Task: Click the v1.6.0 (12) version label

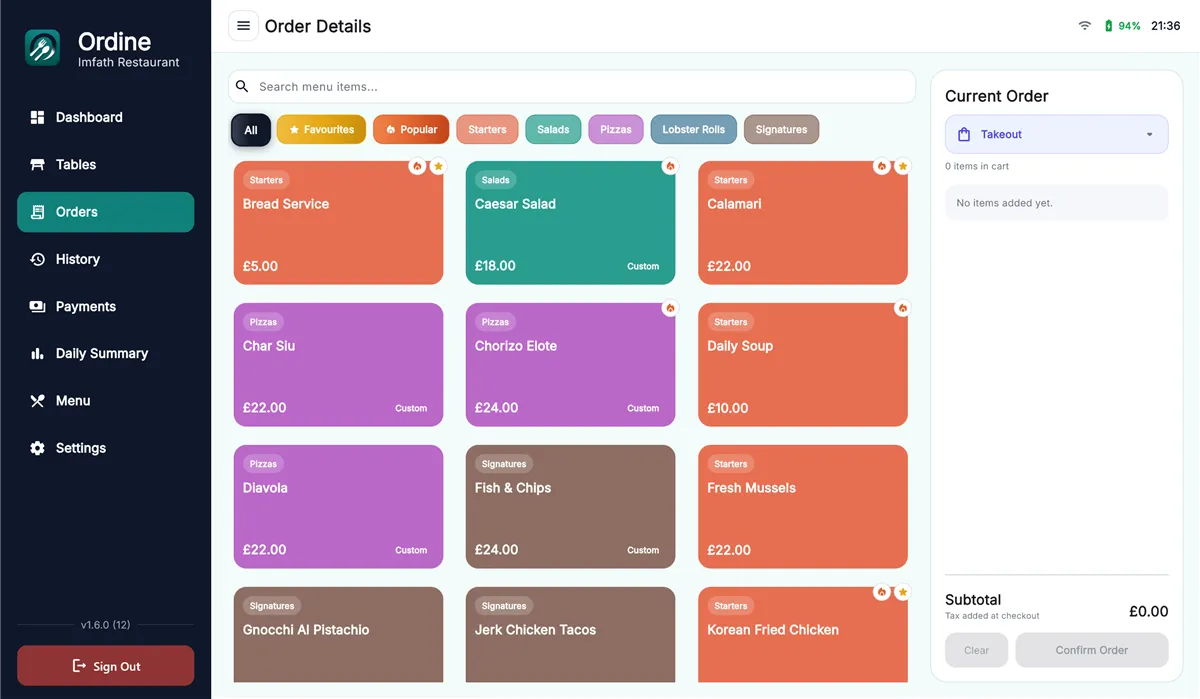Action: 105,625
